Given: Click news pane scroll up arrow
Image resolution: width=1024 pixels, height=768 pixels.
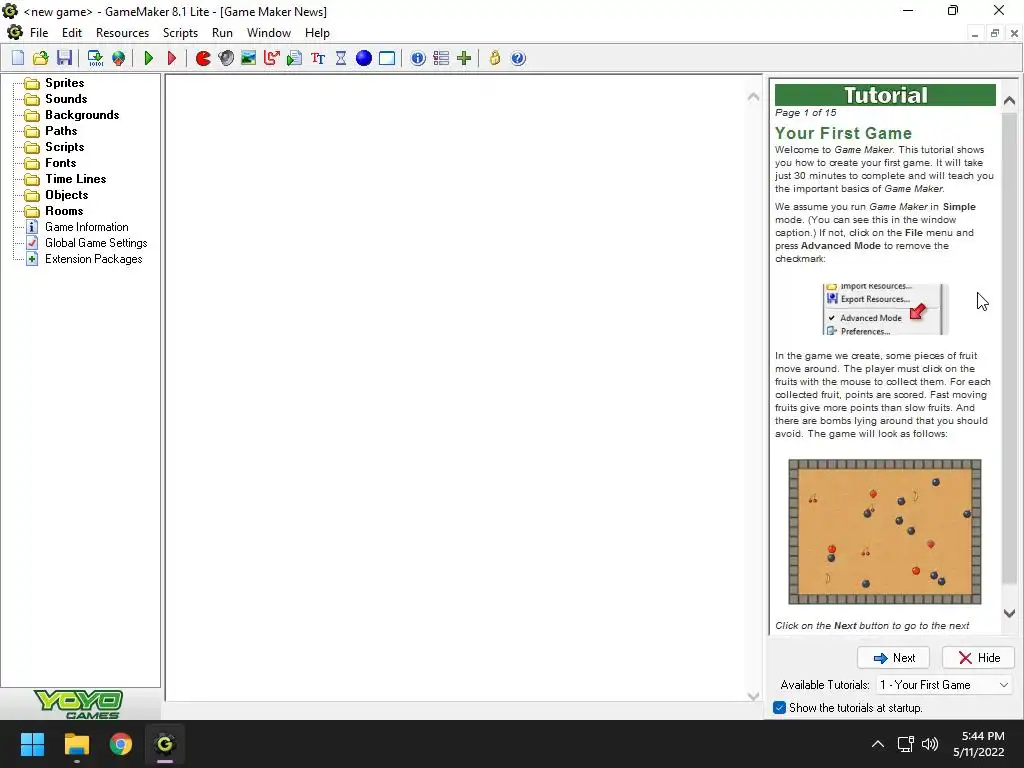Looking at the screenshot, I should 753,97.
